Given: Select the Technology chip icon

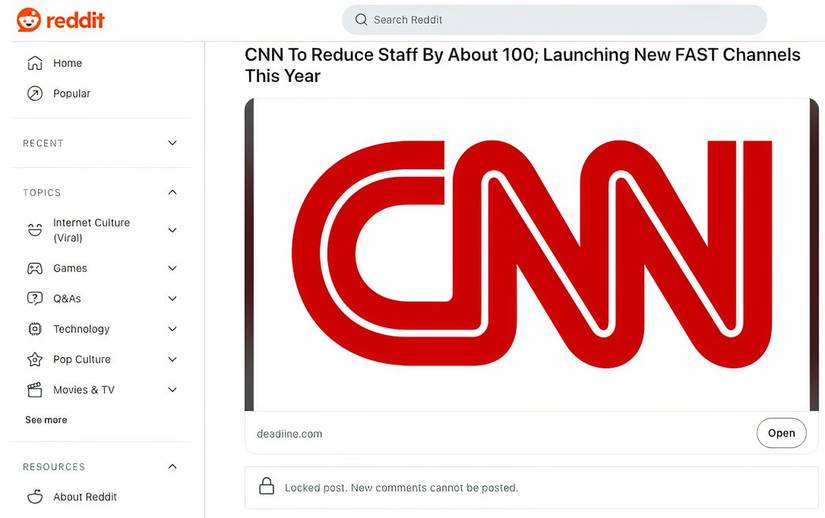Looking at the screenshot, I should click(x=35, y=329).
